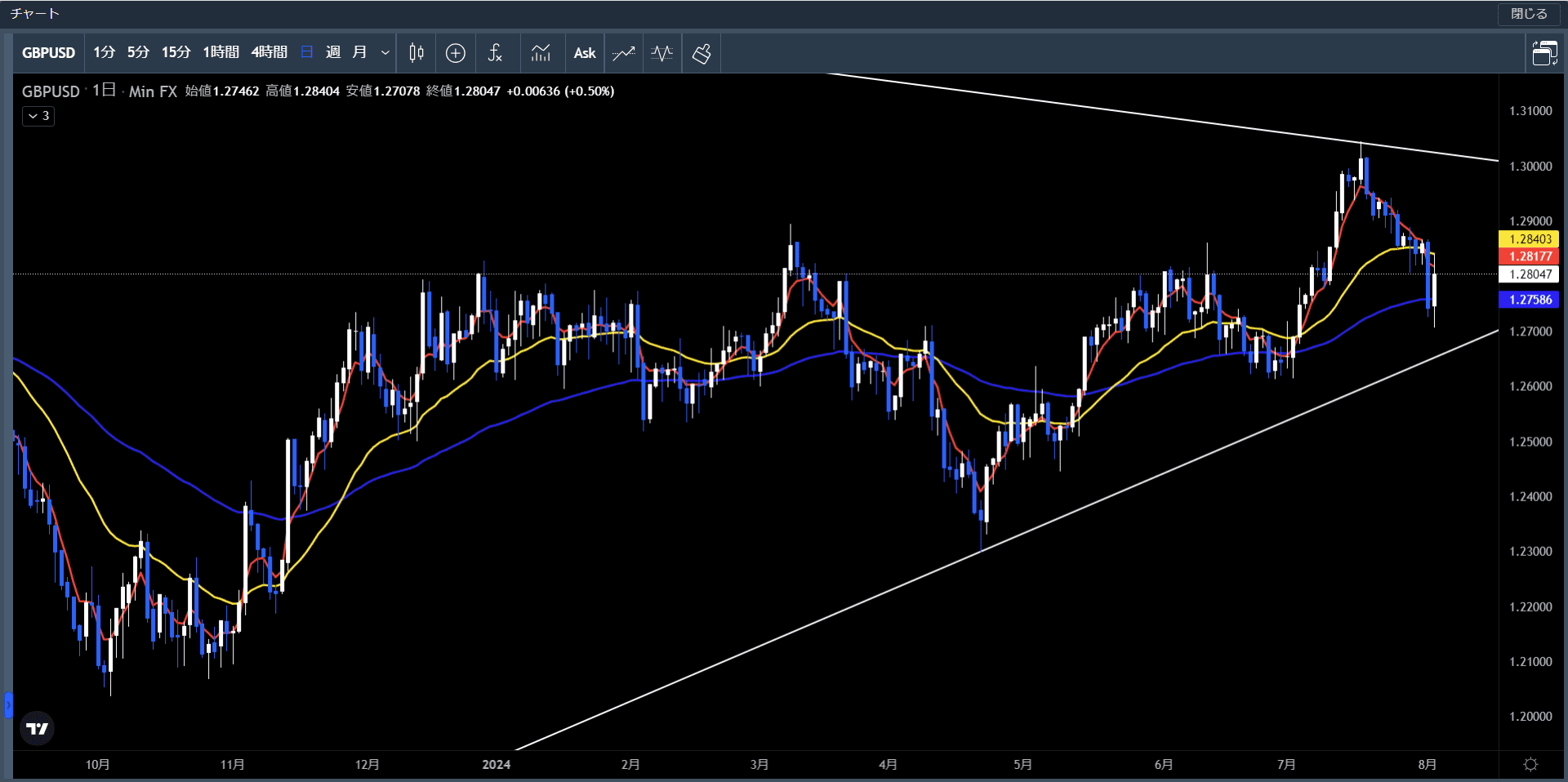Image resolution: width=1568 pixels, height=782 pixels.
Task: Expand the blue left side panel handle
Action: click(x=8, y=704)
